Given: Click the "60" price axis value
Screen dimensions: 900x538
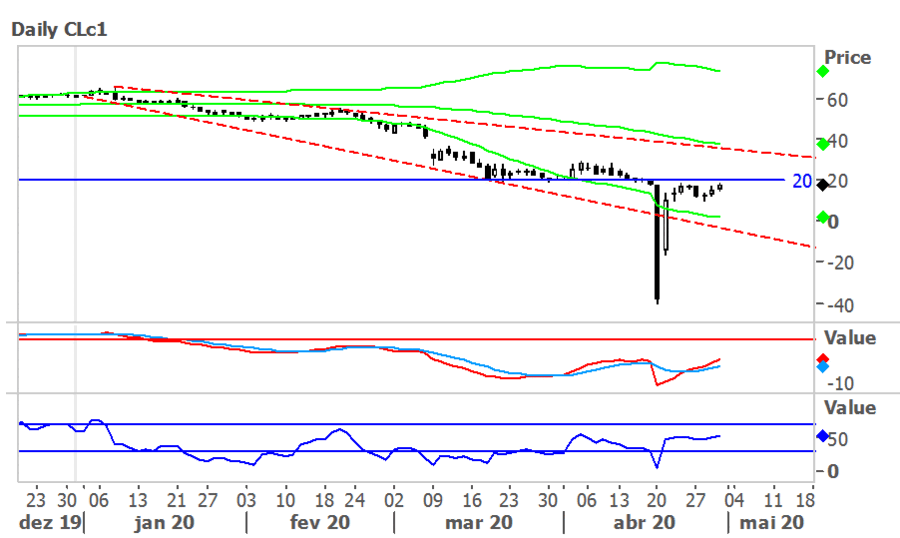Looking at the screenshot, I should 837,100.
